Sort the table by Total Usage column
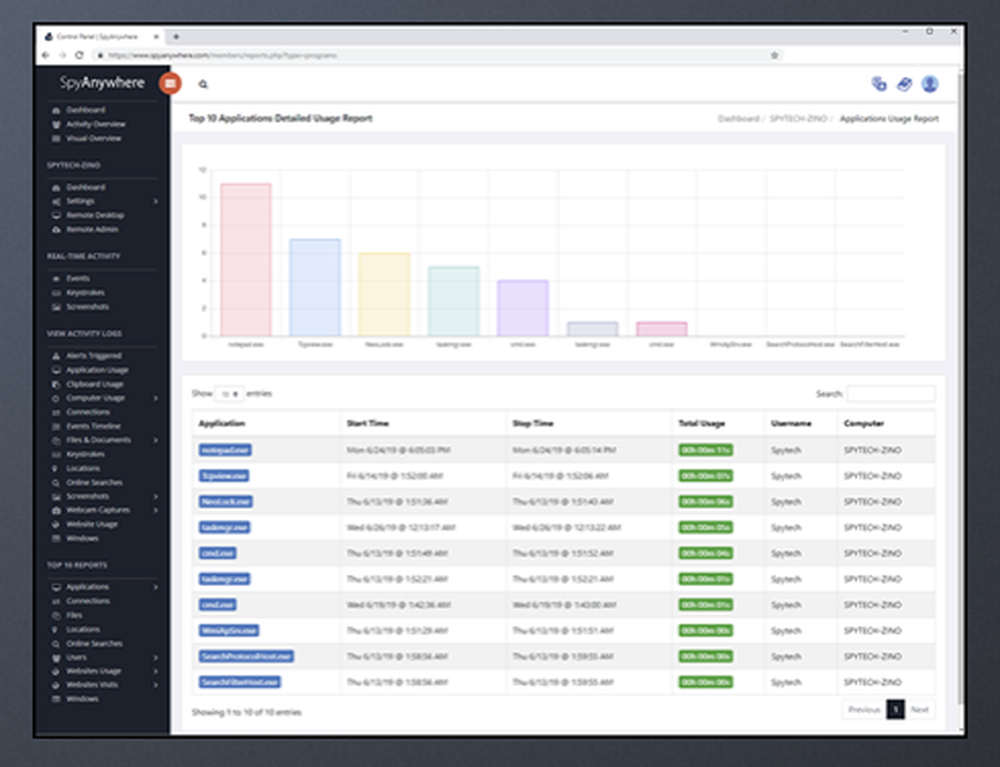The image size is (1000, 767). coord(719,423)
